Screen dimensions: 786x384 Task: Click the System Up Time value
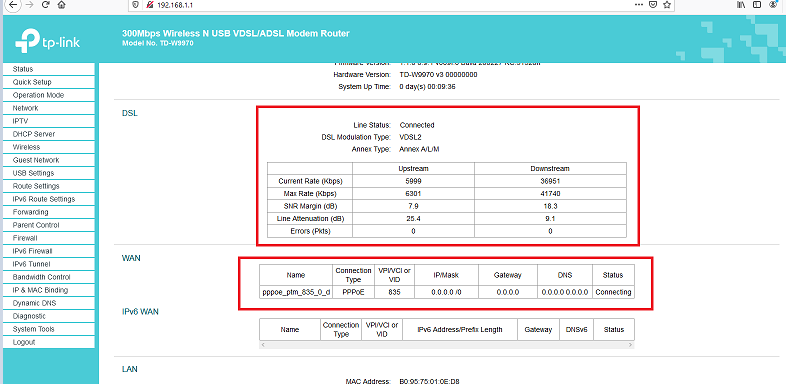click(427, 87)
